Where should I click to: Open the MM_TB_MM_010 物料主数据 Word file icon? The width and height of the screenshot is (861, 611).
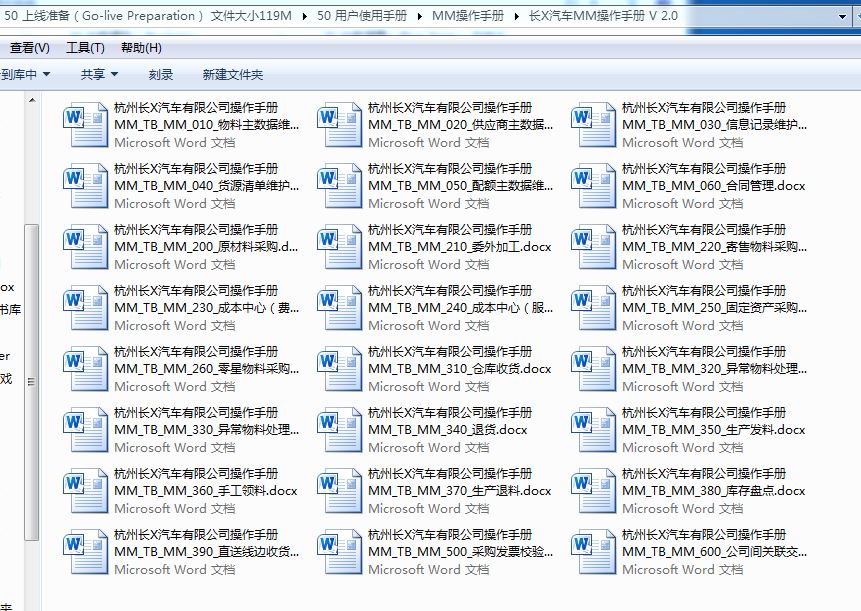point(85,125)
